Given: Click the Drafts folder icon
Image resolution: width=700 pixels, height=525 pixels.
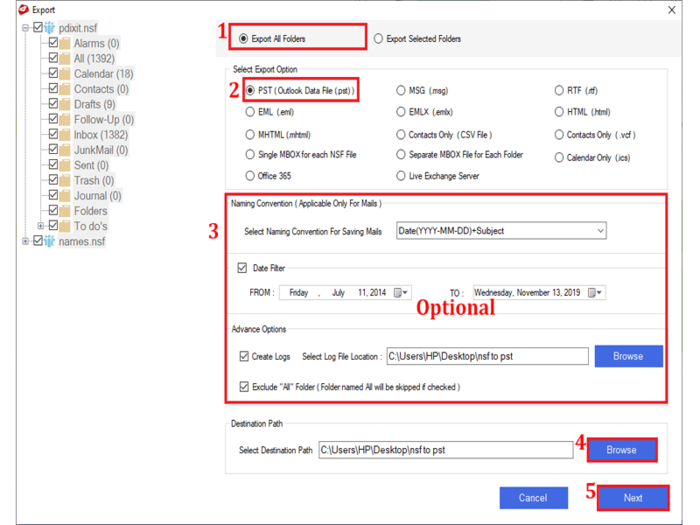Looking at the screenshot, I should coord(65,104).
